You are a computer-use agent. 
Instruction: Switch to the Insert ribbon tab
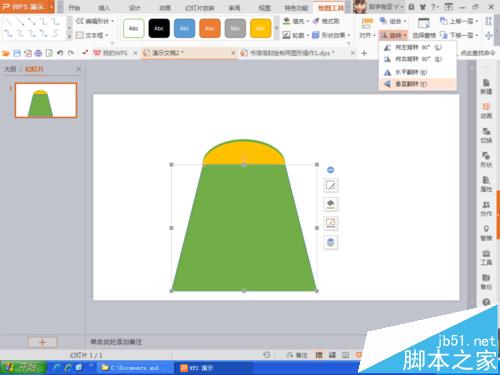point(104,8)
